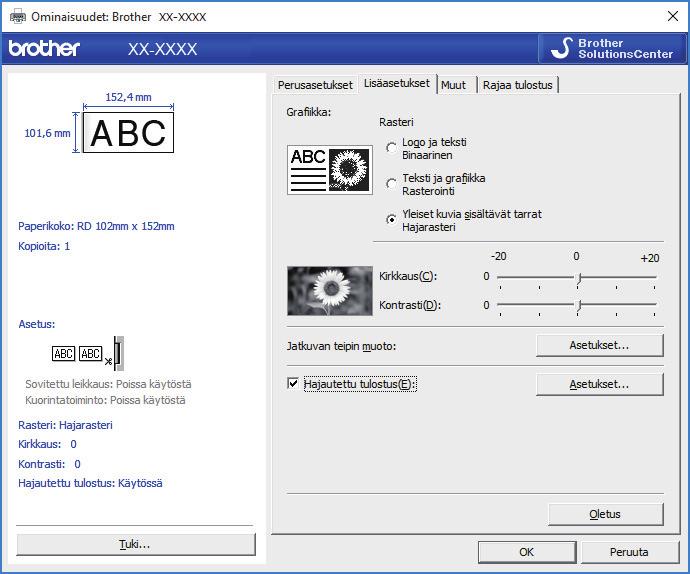
Task: Click the label cut layout icon under Asetus
Action: coord(88,353)
